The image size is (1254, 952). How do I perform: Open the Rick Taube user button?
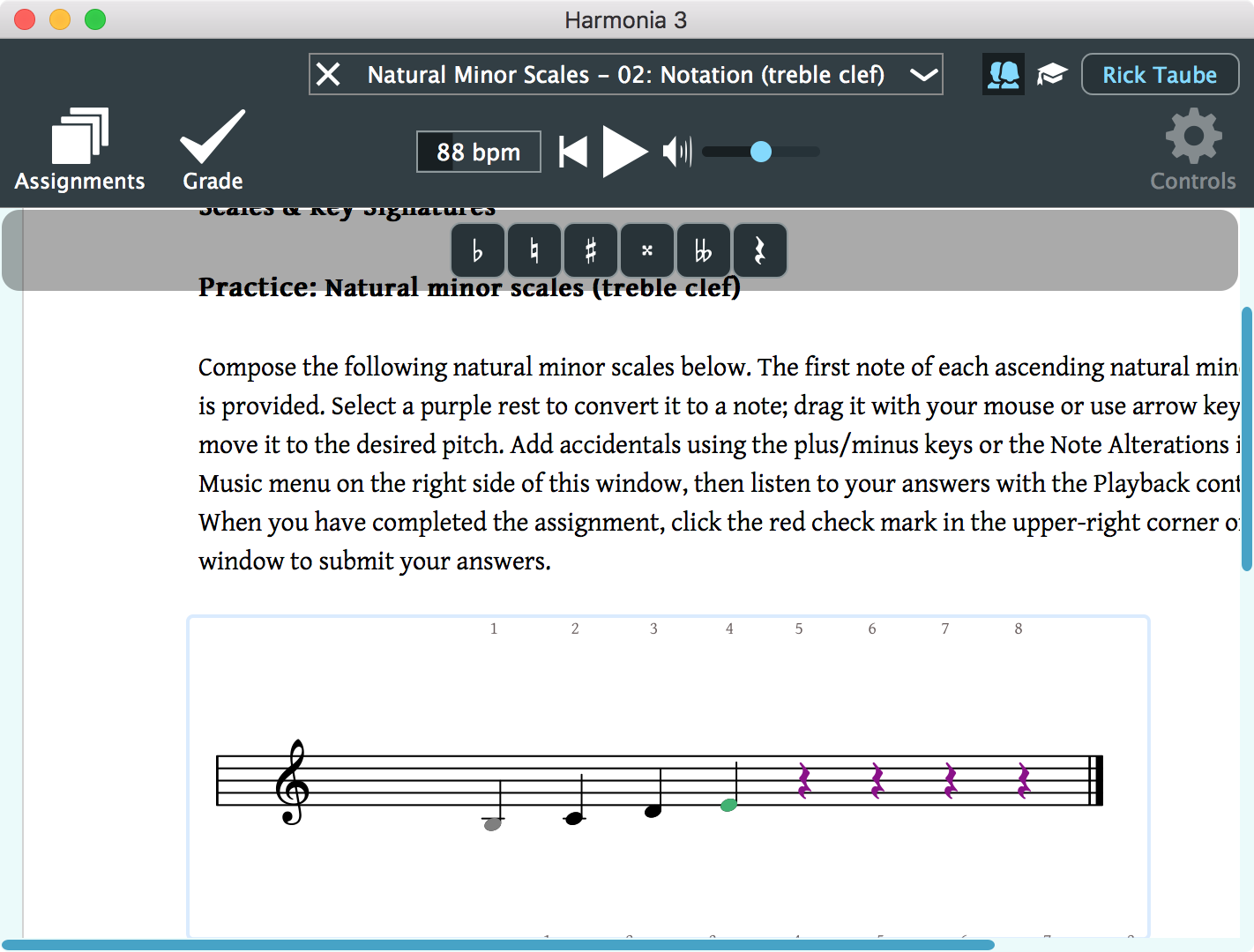(1160, 74)
